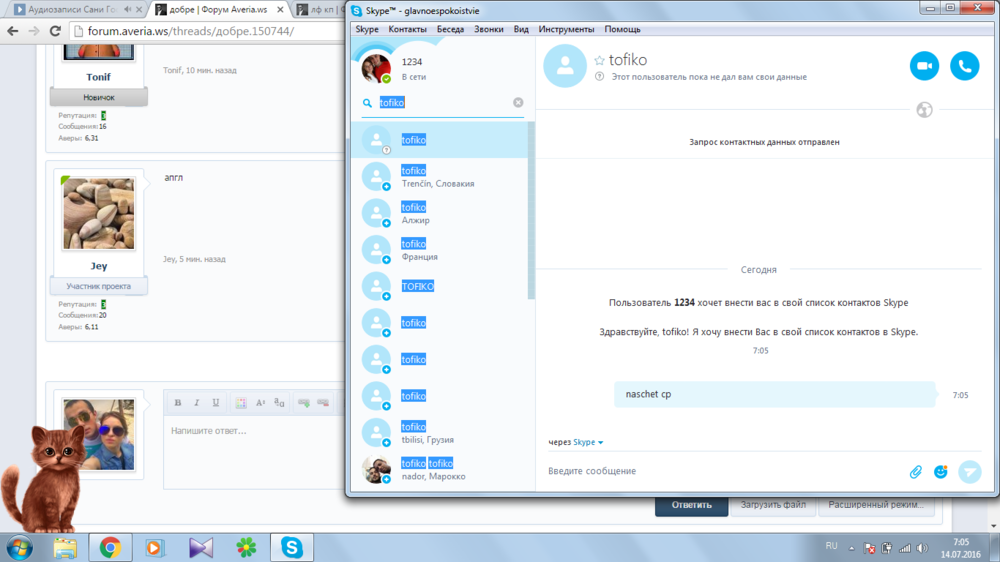Open the Контакты menu
The width and height of the screenshot is (1000, 562).
[x=407, y=29]
